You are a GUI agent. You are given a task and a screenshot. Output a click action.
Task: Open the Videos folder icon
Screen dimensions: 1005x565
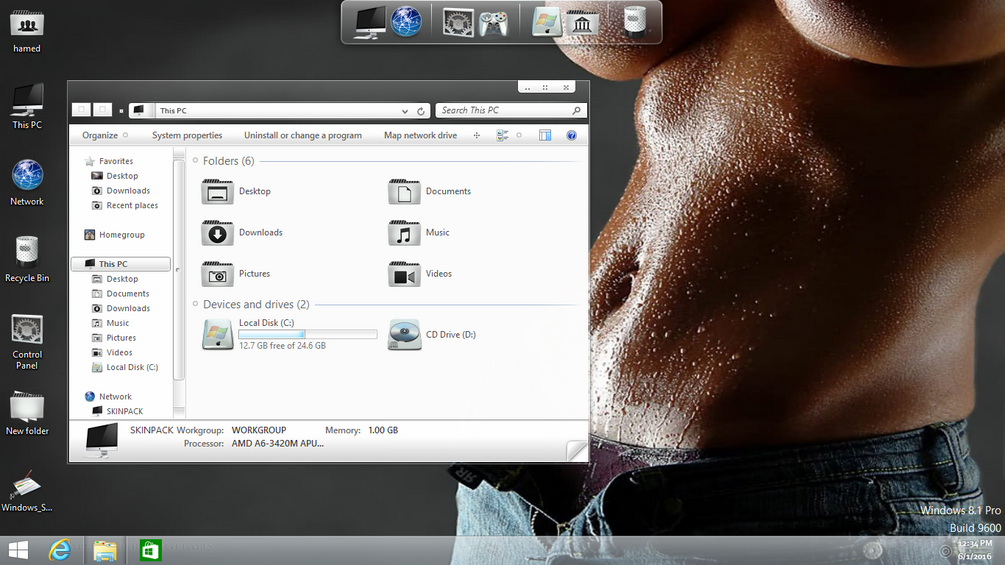pos(404,274)
